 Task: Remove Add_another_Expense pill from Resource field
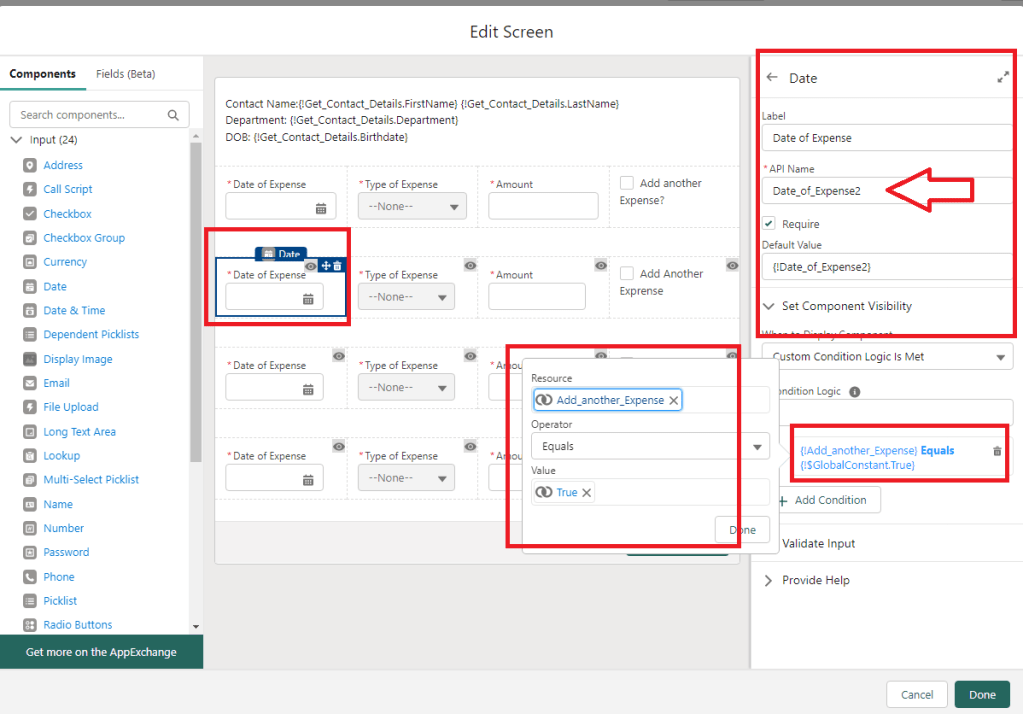click(x=674, y=401)
